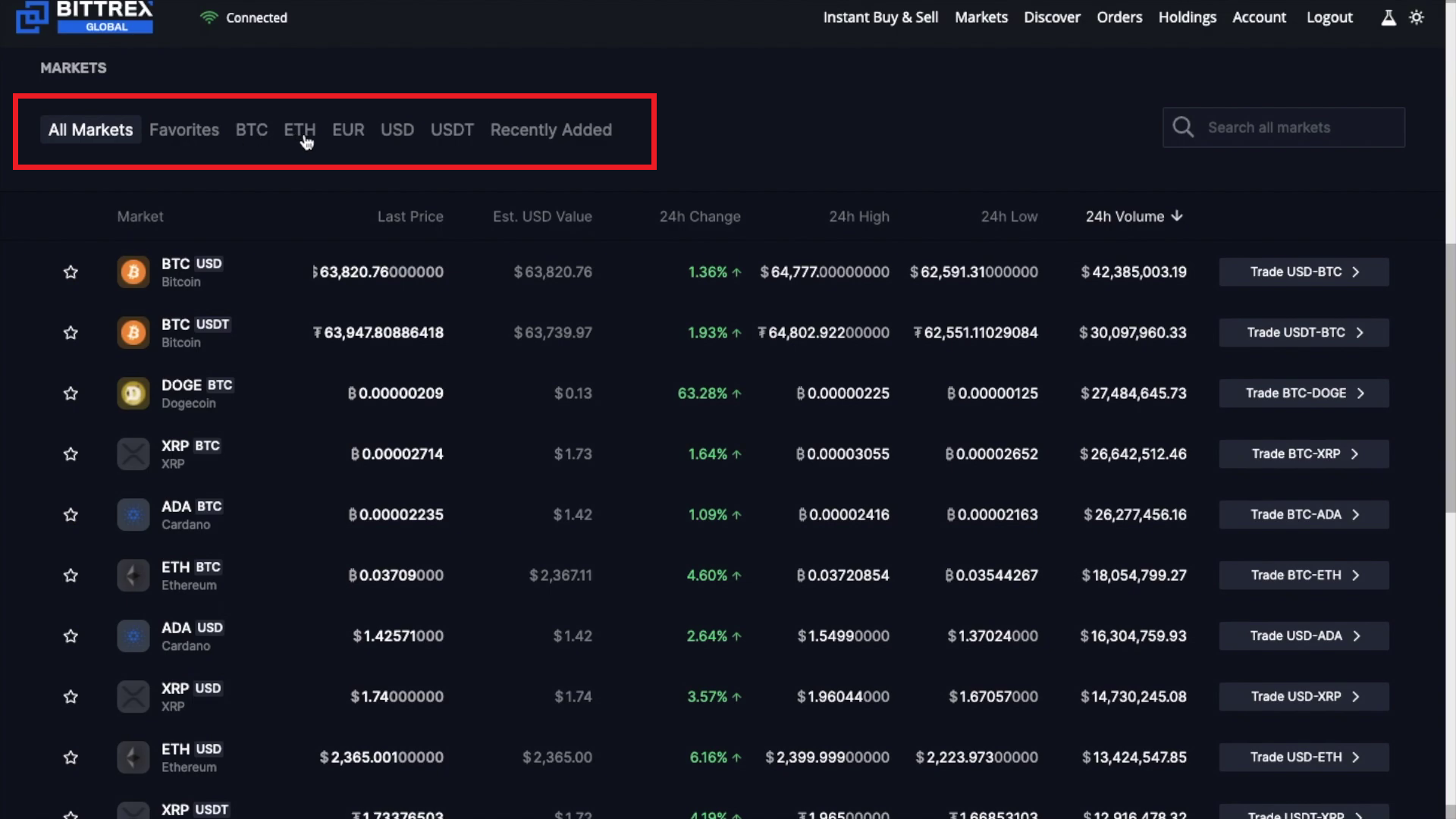Sort by Market column header
The height and width of the screenshot is (819, 1456).
coord(140,216)
